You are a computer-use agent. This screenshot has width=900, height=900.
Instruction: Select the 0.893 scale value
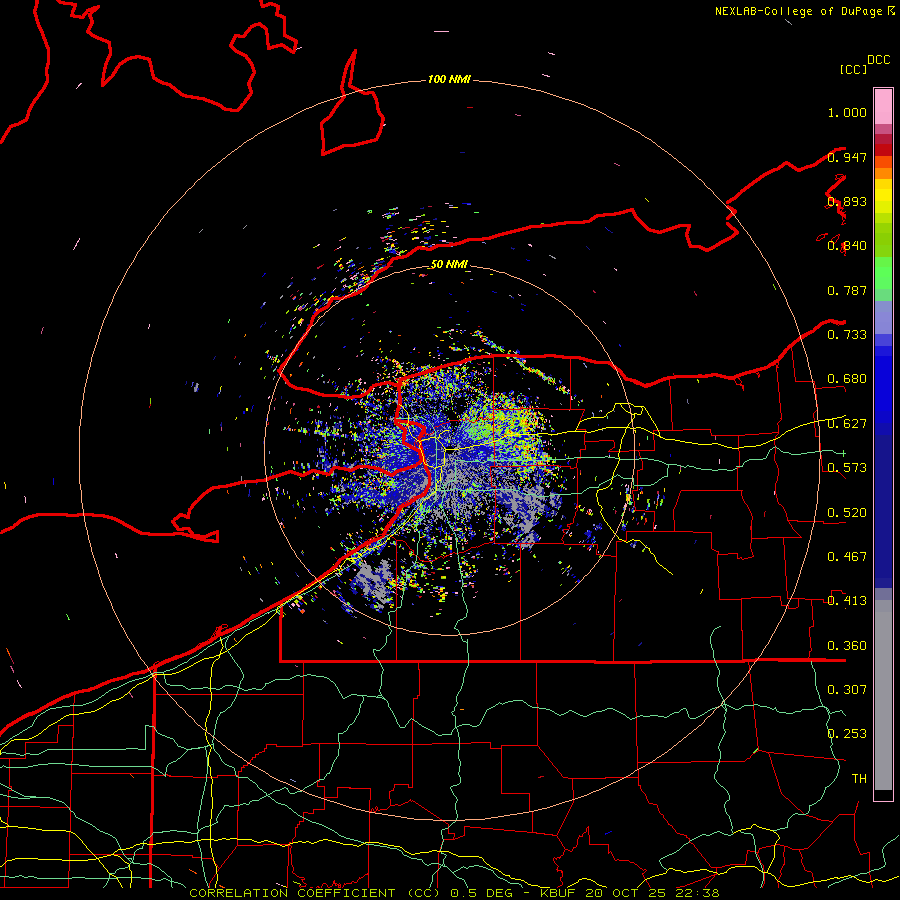(x=847, y=201)
